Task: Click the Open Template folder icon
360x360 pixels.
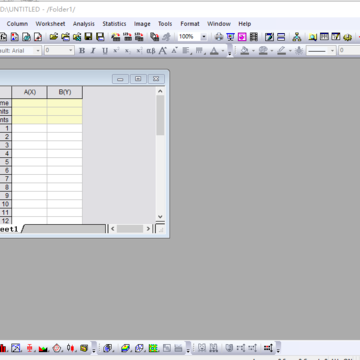Action: click(x=65, y=37)
